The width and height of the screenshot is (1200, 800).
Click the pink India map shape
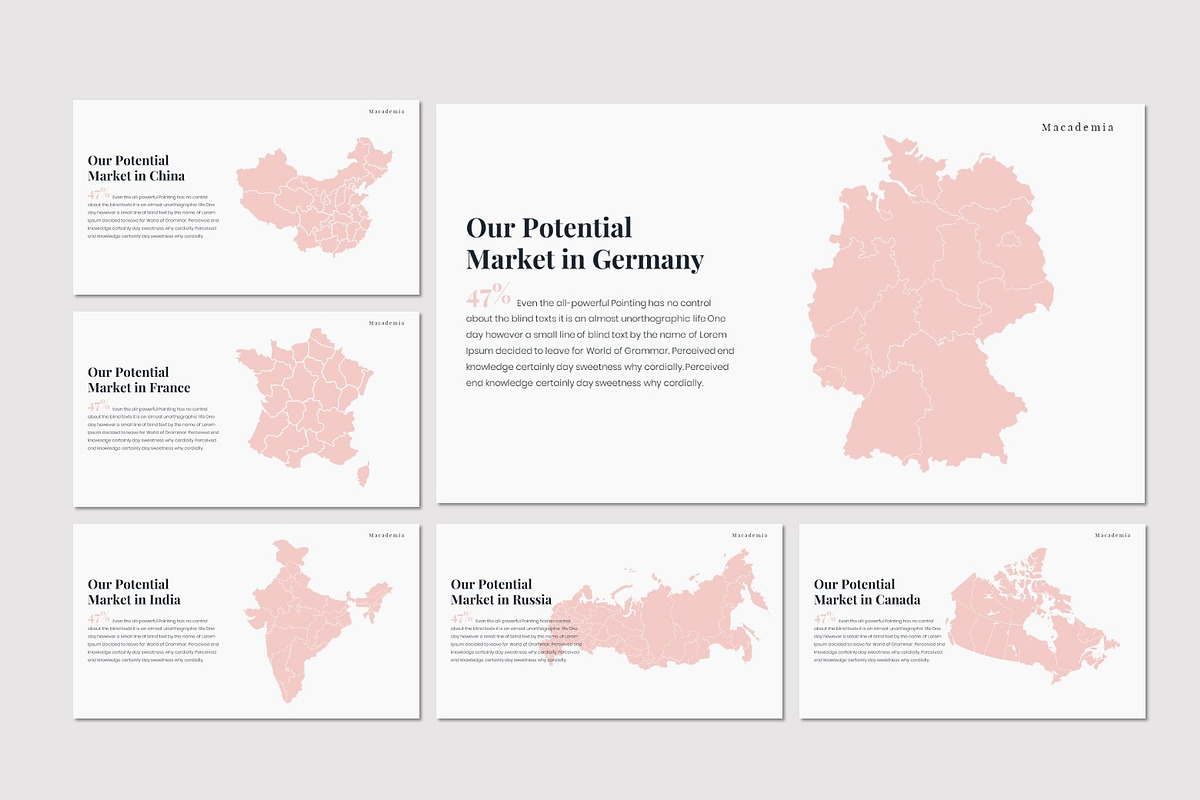pos(320,620)
